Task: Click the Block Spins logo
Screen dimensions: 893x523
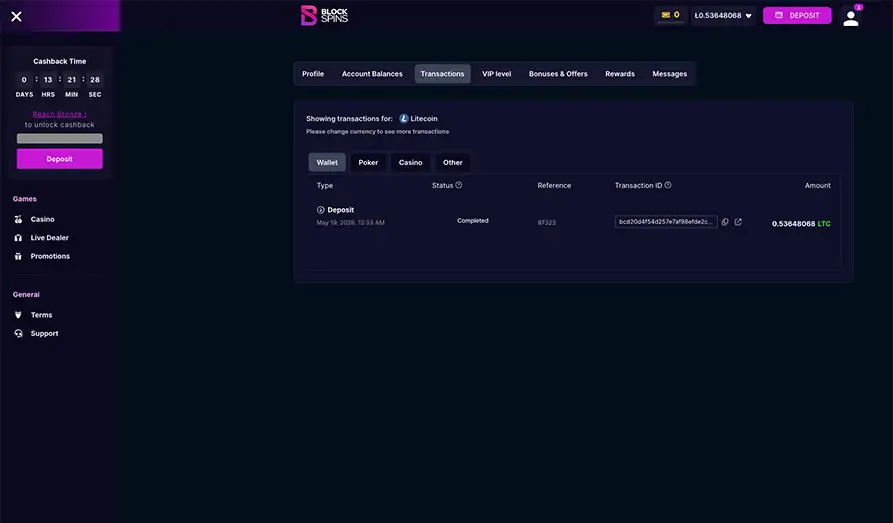Action: [x=324, y=15]
